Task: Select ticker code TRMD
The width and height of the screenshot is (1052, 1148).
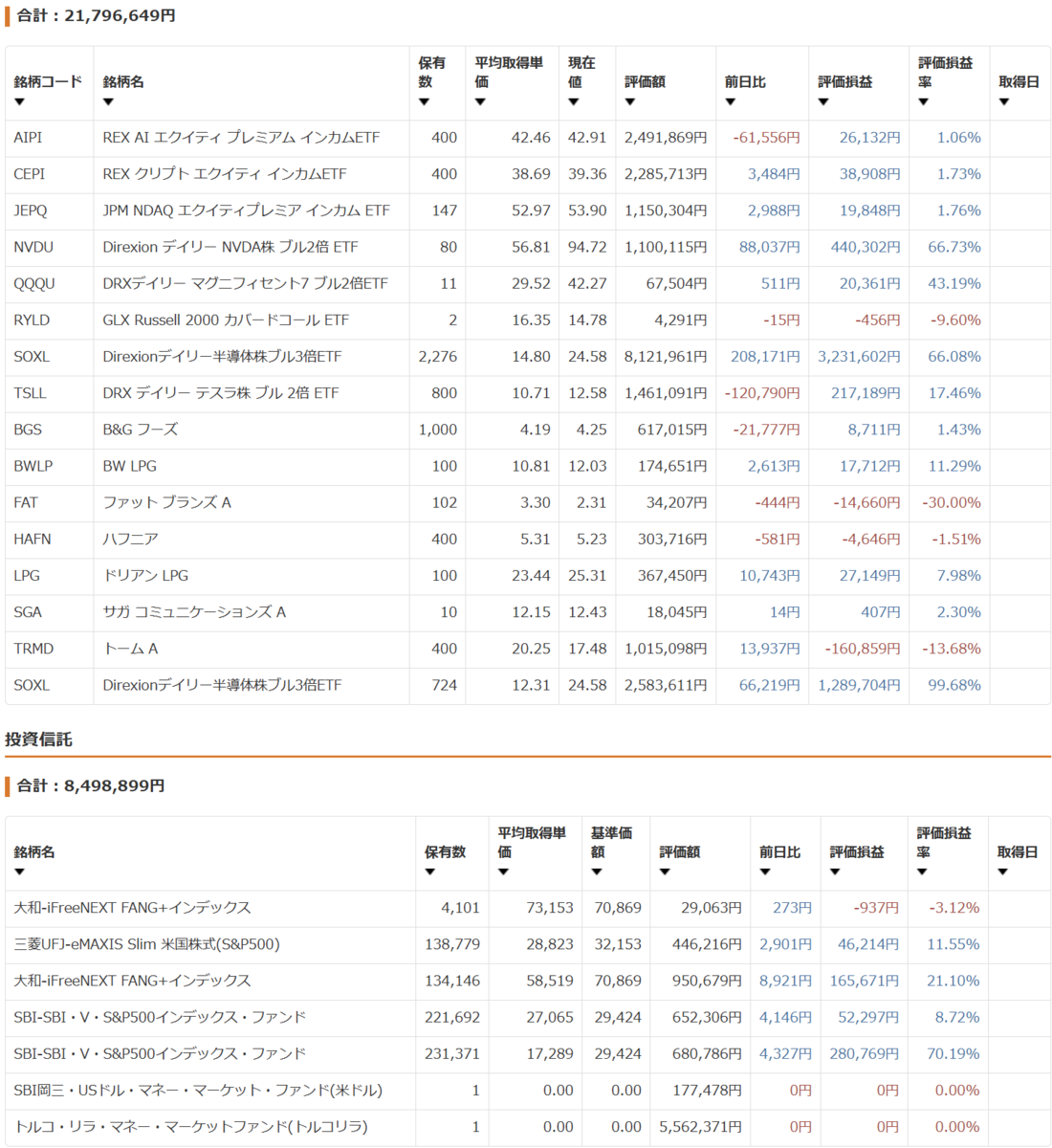Action: 33,649
